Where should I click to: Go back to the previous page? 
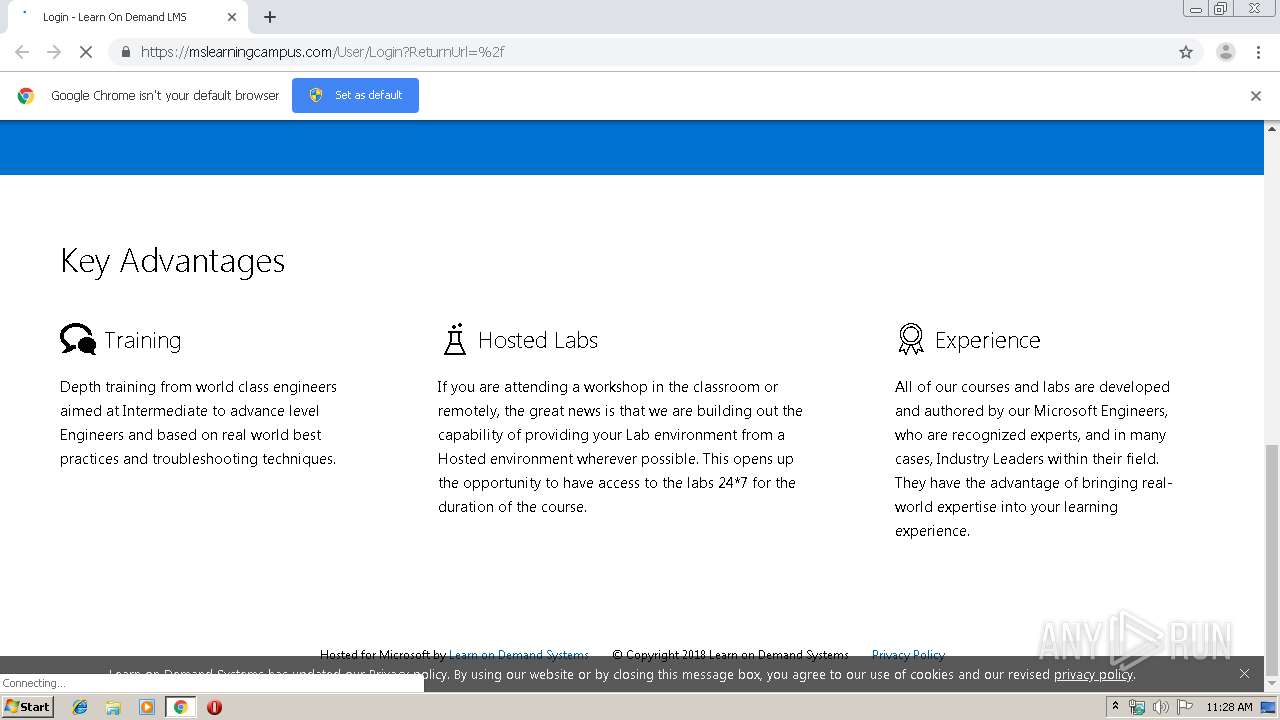[22, 52]
